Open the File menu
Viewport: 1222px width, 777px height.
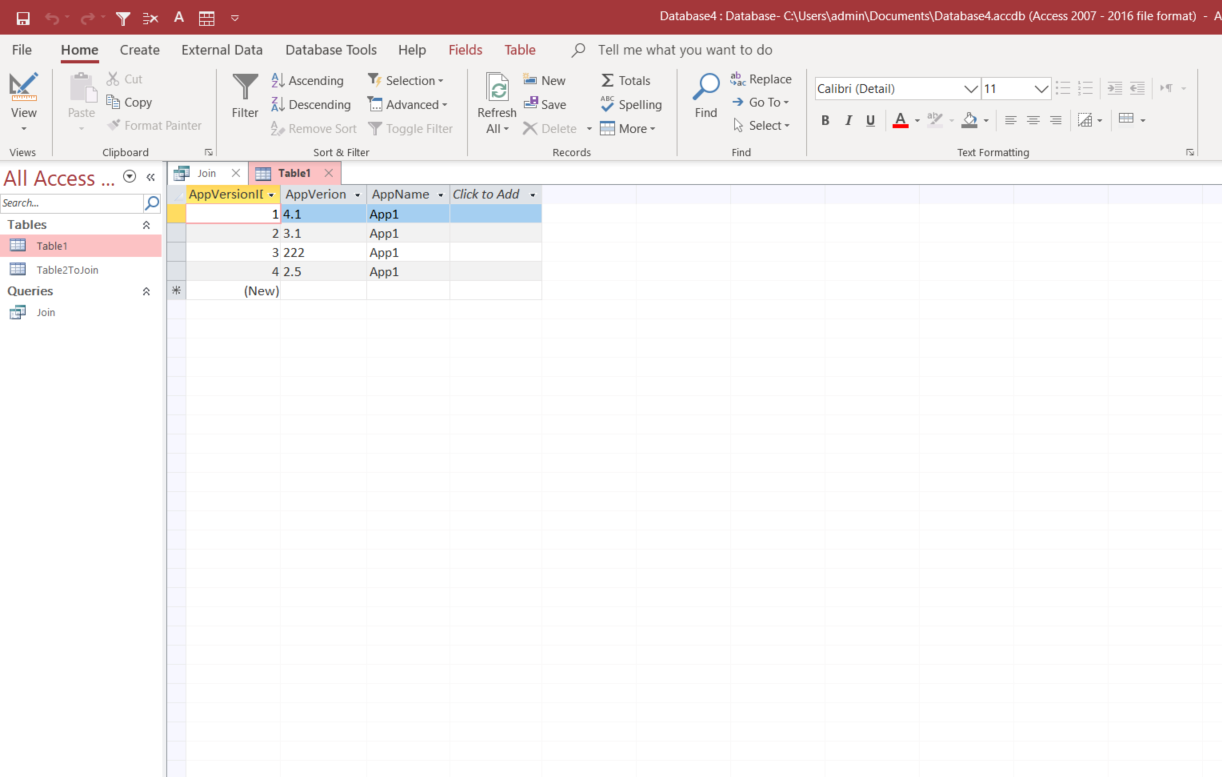(21, 50)
